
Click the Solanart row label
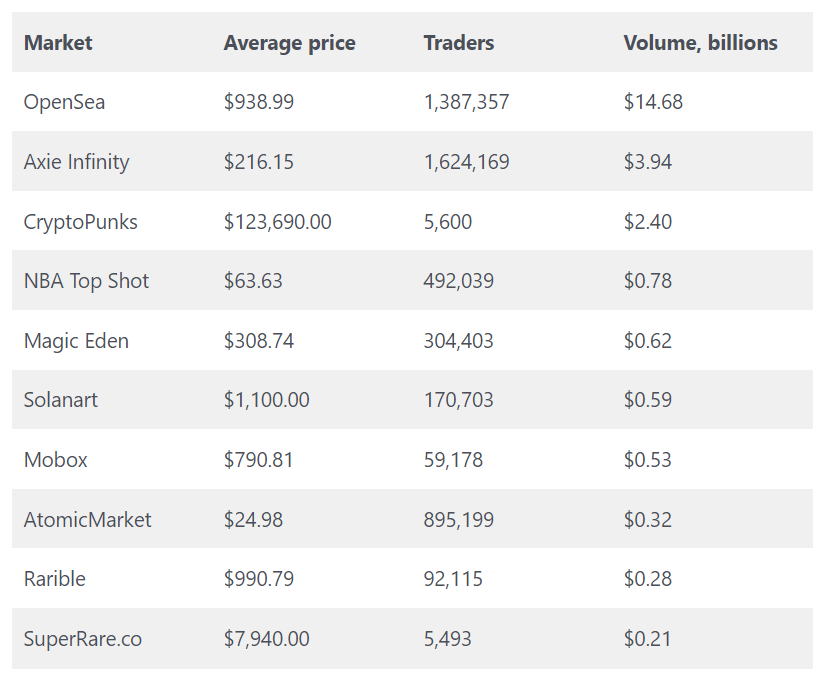pyautogui.click(x=61, y=400)
